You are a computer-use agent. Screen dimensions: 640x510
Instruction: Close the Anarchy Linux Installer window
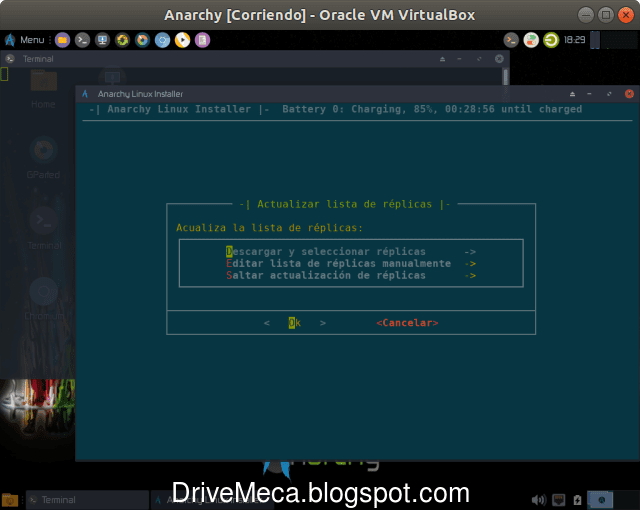[x=629, y=94]
